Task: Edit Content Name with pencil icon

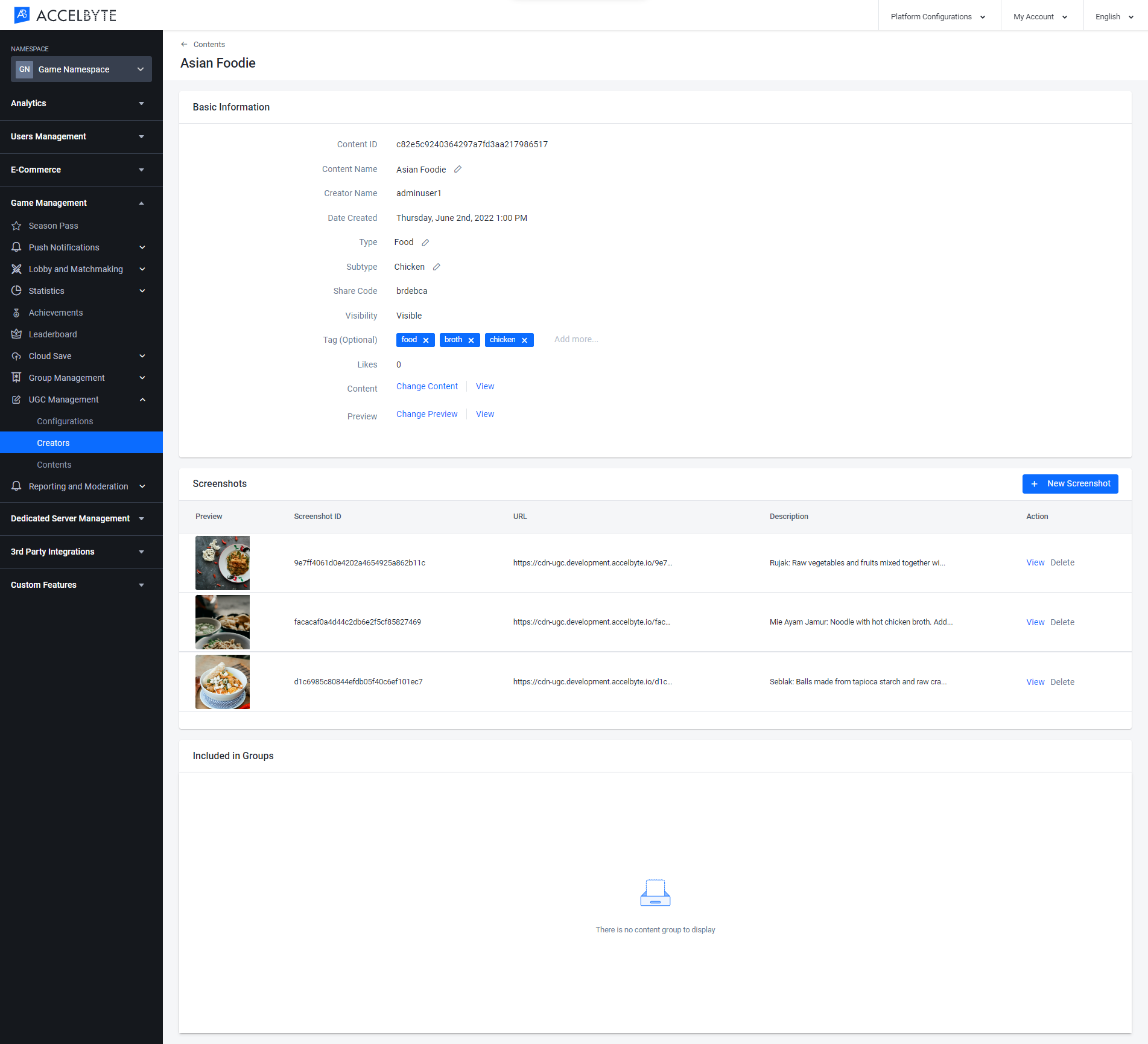Action: [x=458, y=169]
